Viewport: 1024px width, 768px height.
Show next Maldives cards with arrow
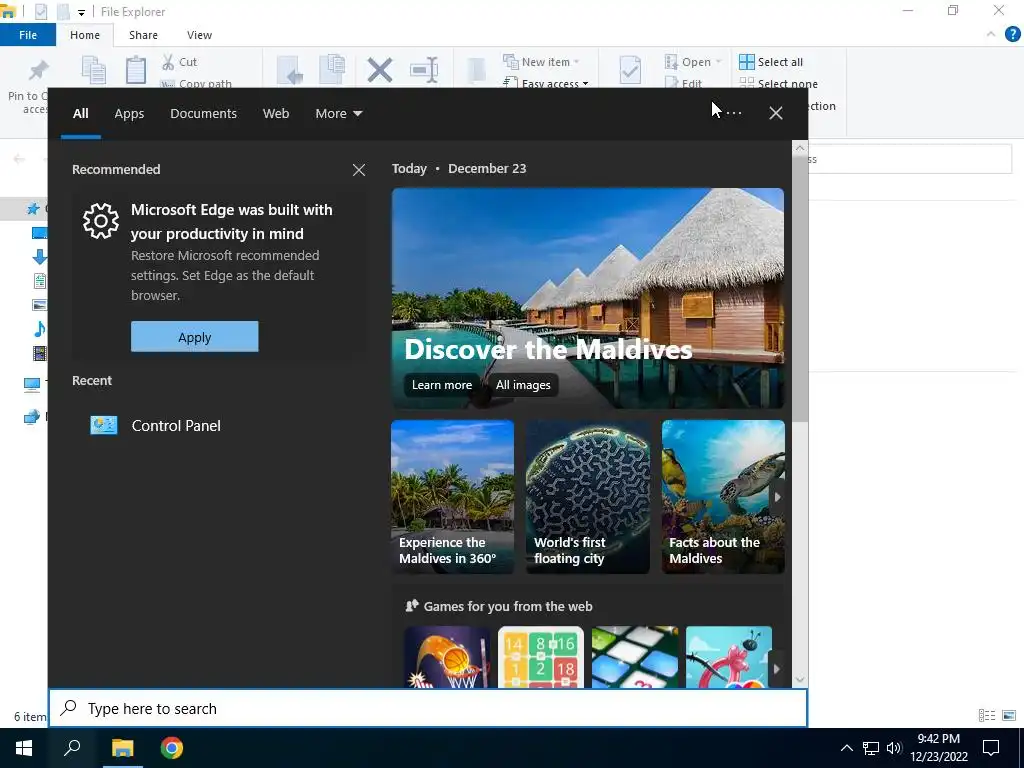(777, 497)
